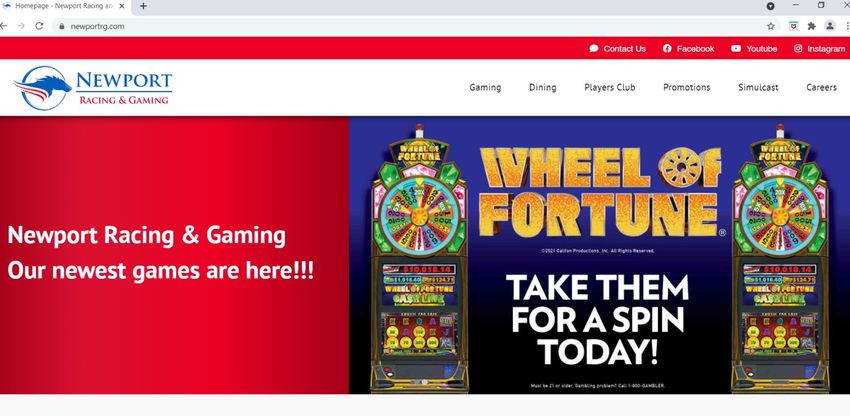Image resolution: width=850 pixels, height=416 pixels.
Task: Open the Instagram profile link
Action: pyautogui.click(x=819, y=48)
